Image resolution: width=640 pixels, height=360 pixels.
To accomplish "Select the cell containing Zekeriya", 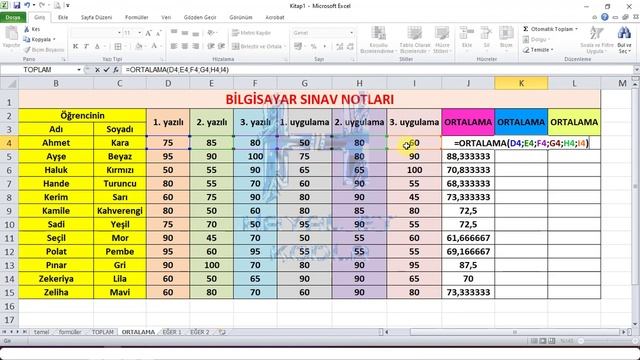I will point(56,279).
